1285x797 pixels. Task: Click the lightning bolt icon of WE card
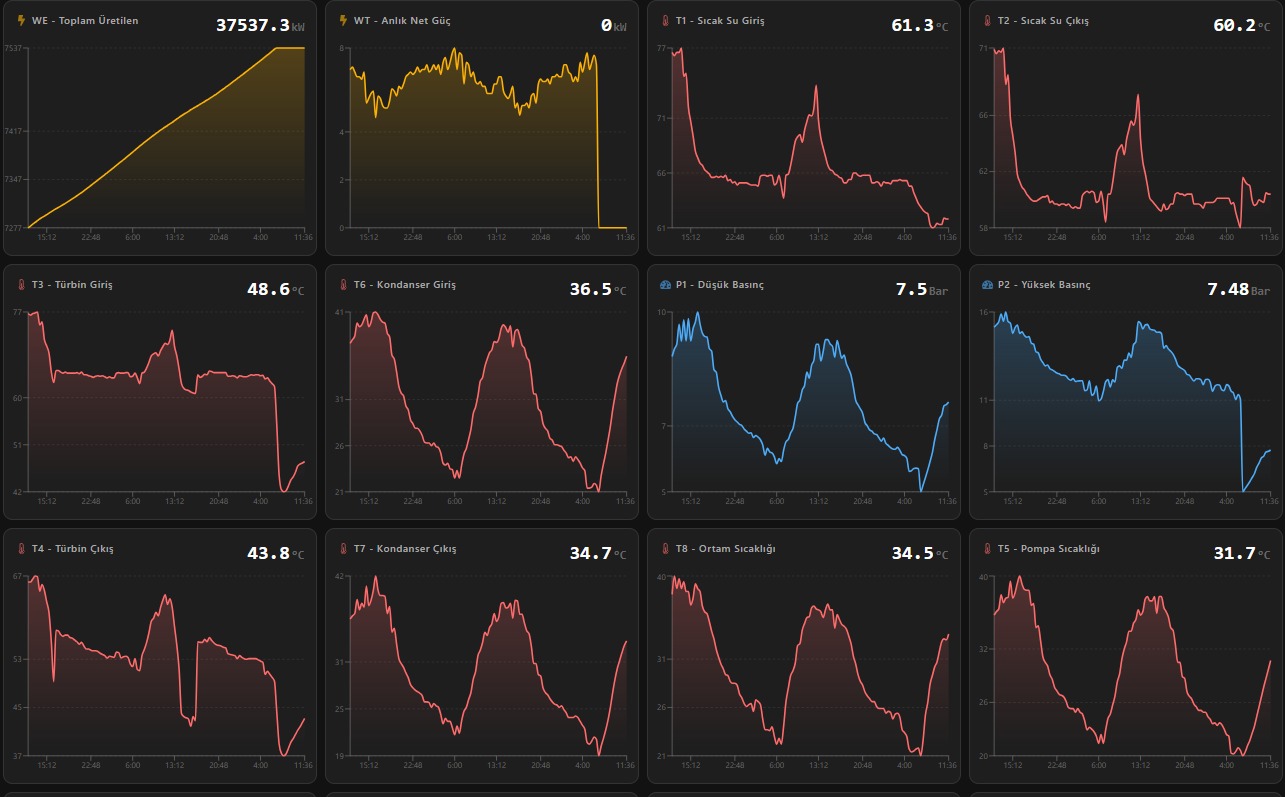(21, 20)
